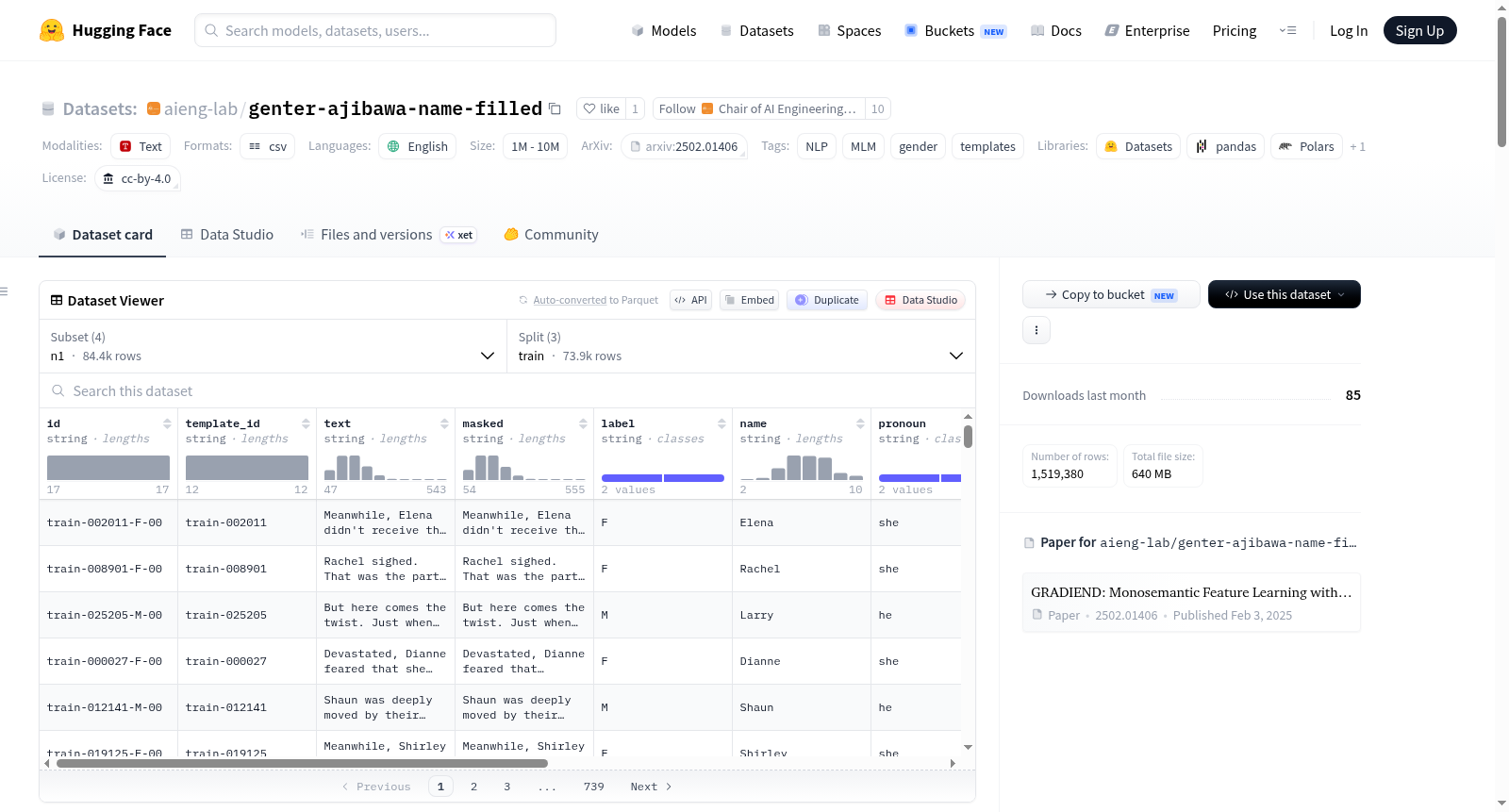Image resolution: width=1509 pixels, height=812 pixels.
Task: Click the table vertical scrollbar thumb
Action: pyautogui.click(x=968, y=437)
